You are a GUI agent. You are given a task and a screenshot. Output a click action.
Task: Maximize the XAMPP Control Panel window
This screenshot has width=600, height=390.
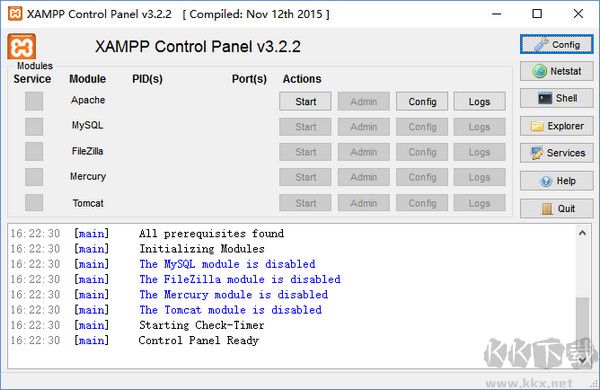(537, 14)
